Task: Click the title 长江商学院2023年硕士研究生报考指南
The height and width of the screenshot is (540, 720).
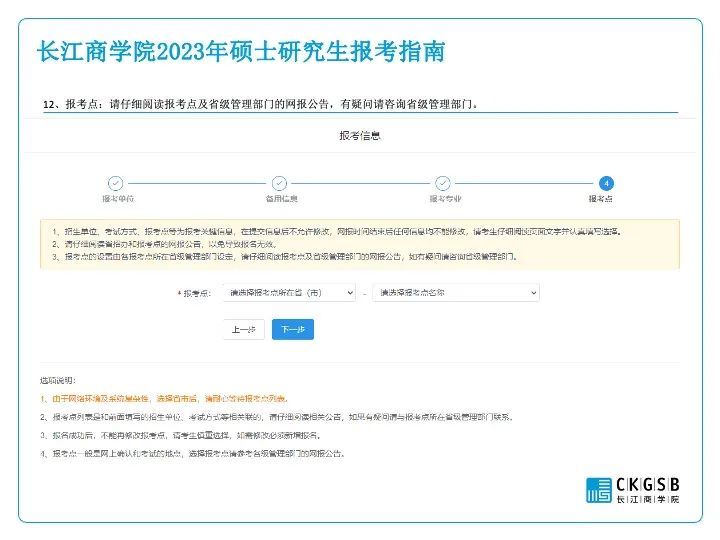Action: pyautogui.click(x=241, y=51)
